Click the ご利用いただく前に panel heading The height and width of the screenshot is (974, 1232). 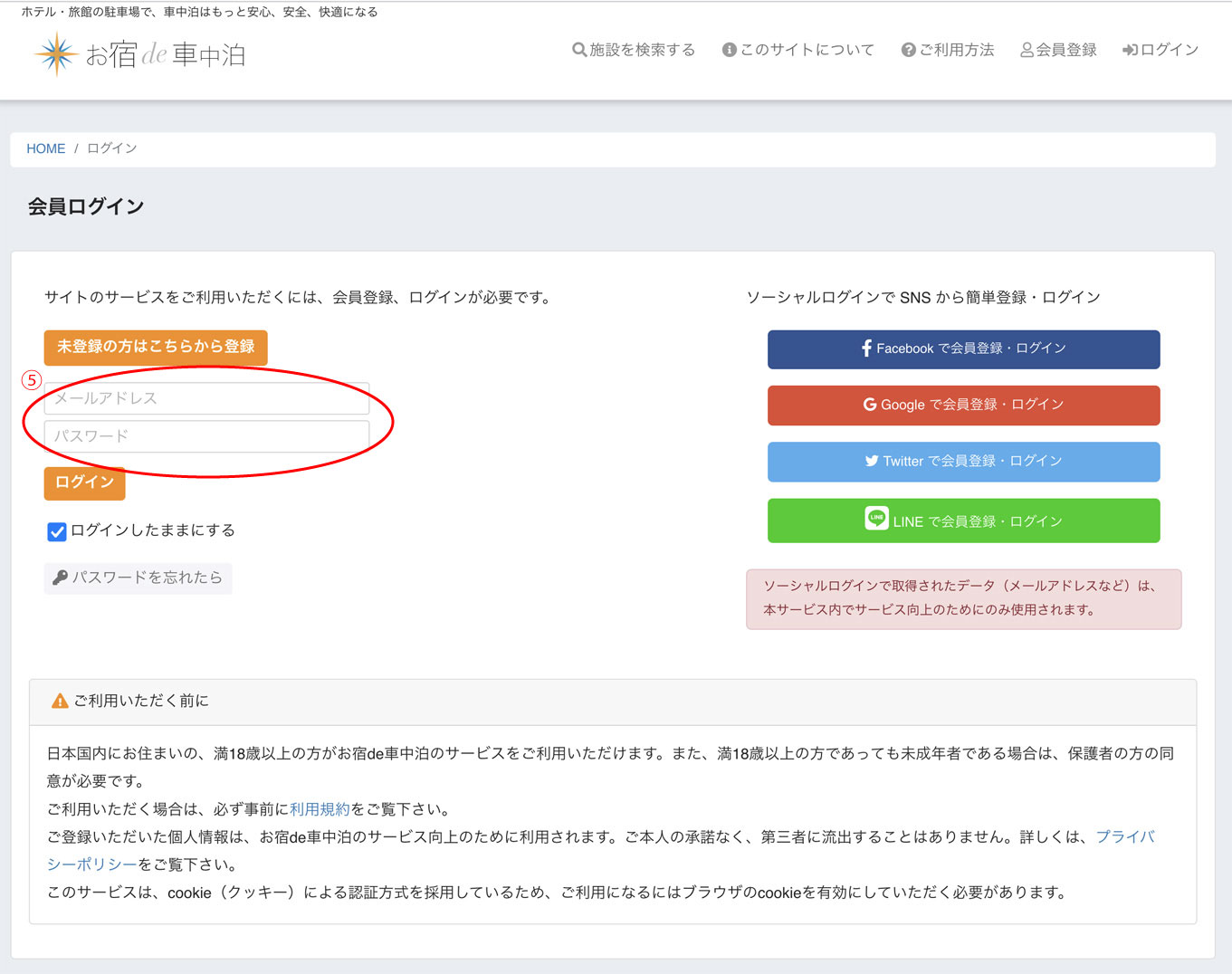pyautogui.click(x=141, y=701)
